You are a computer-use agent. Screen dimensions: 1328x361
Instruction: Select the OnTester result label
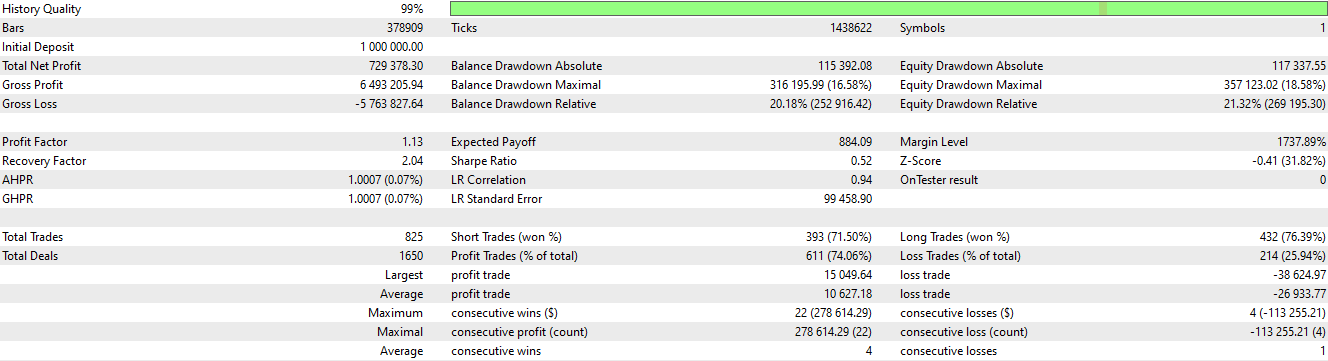(x=939, y=180)
